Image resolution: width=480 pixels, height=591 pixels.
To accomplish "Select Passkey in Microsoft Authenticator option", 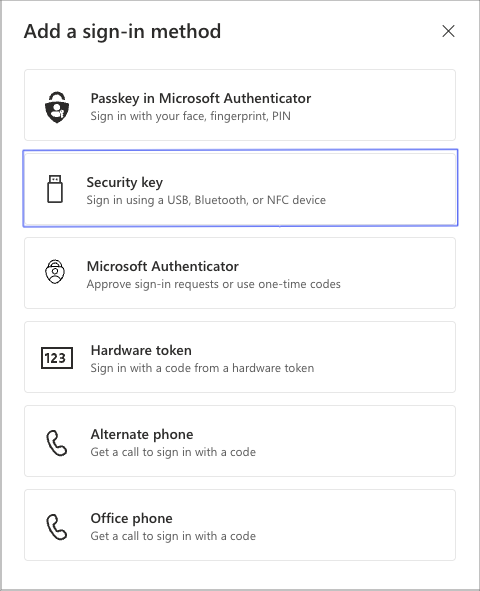I will (240, 105).
